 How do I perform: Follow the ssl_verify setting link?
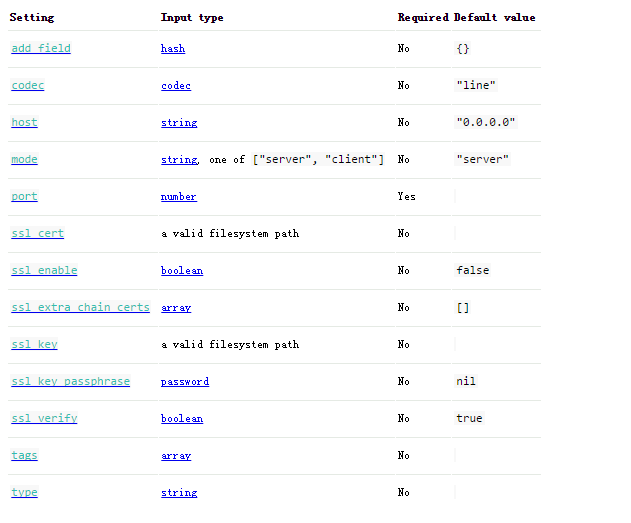(x=44, y=419)
